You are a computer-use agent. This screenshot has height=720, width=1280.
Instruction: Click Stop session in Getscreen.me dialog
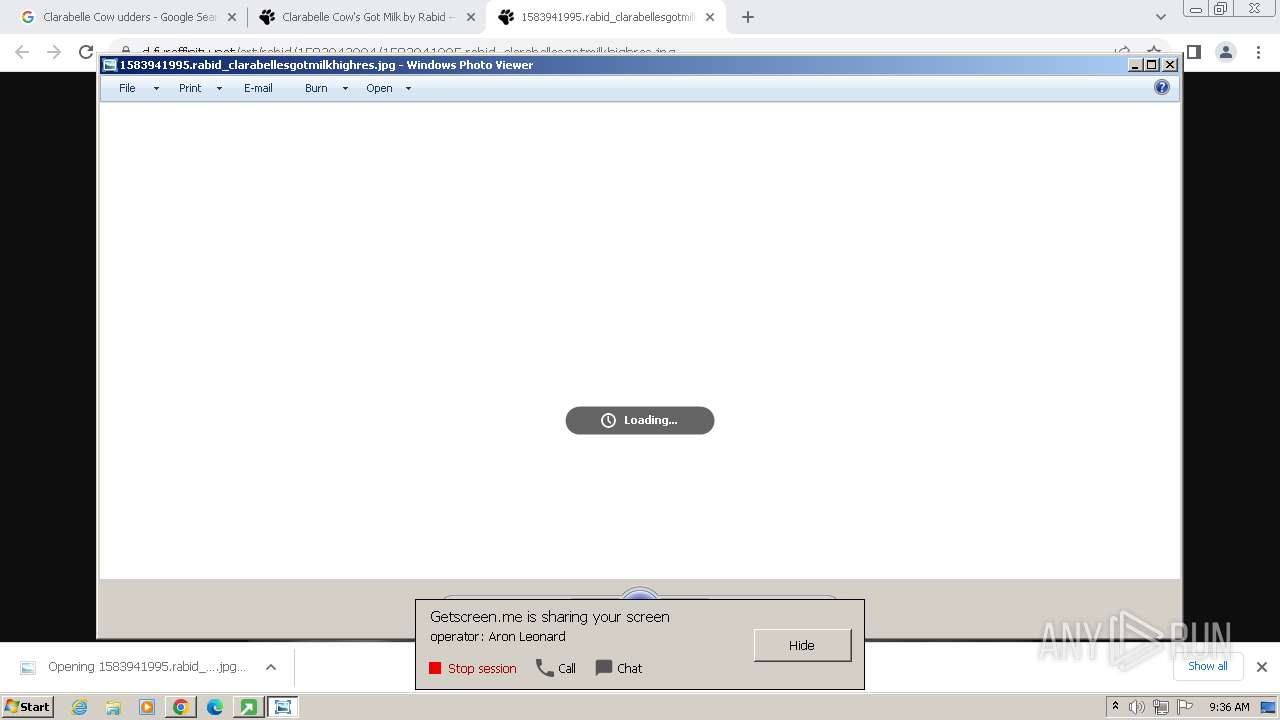pyautogui.click(x=473, y=668)
